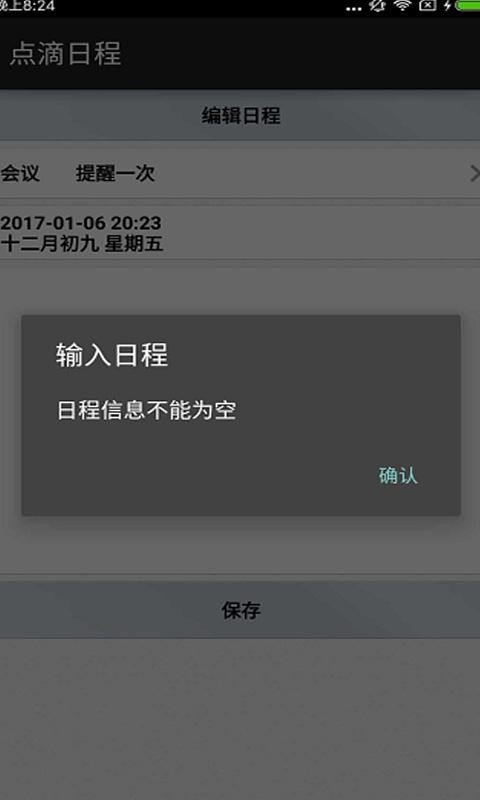Tap the Wi-Fi signal icon
The image size is (480, 800).
[402, 5]
